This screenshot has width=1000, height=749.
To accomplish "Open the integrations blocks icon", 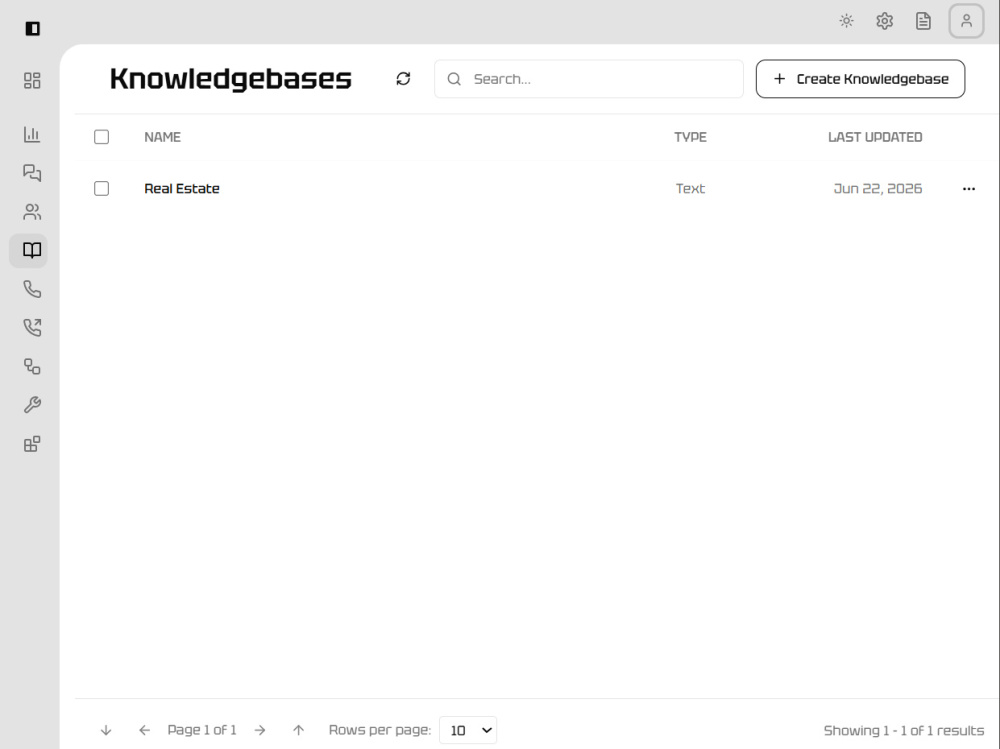I will [32, 443].
